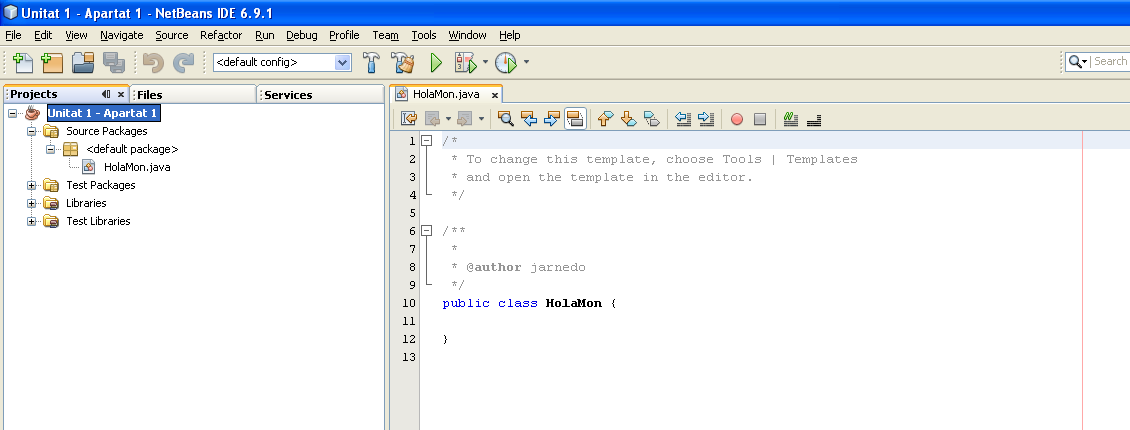1130x430 pixels.
Task: Collapse the Unitat 1 - Apartat 1 project node
Action: point(12,113)
